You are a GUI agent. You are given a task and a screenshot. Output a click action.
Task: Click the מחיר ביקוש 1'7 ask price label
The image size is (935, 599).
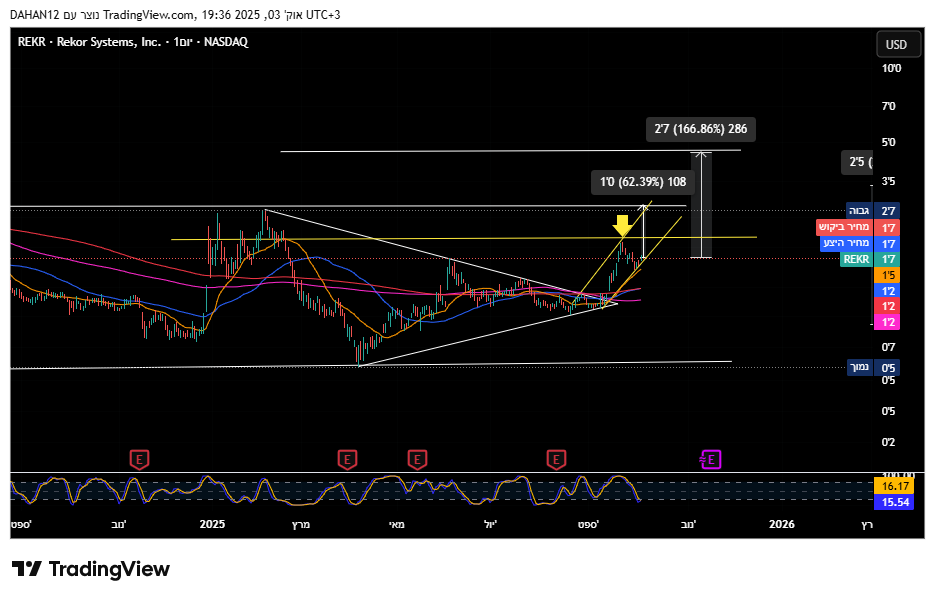tap(858, 227)
